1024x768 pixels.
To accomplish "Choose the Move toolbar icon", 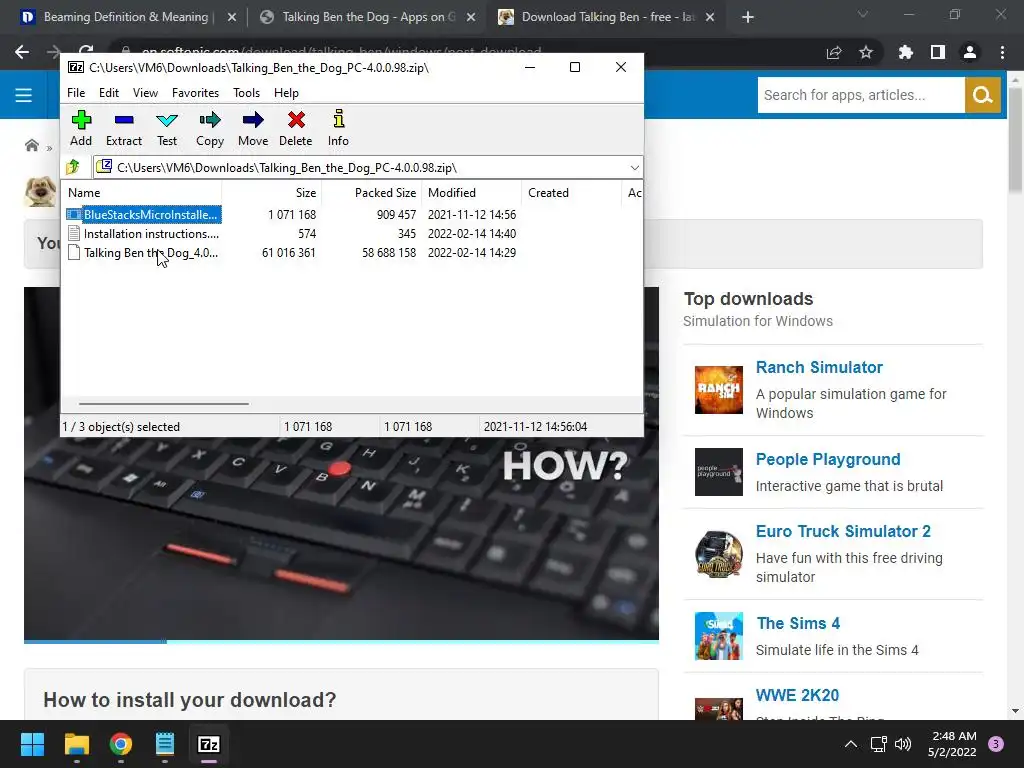I will [253, 128].
